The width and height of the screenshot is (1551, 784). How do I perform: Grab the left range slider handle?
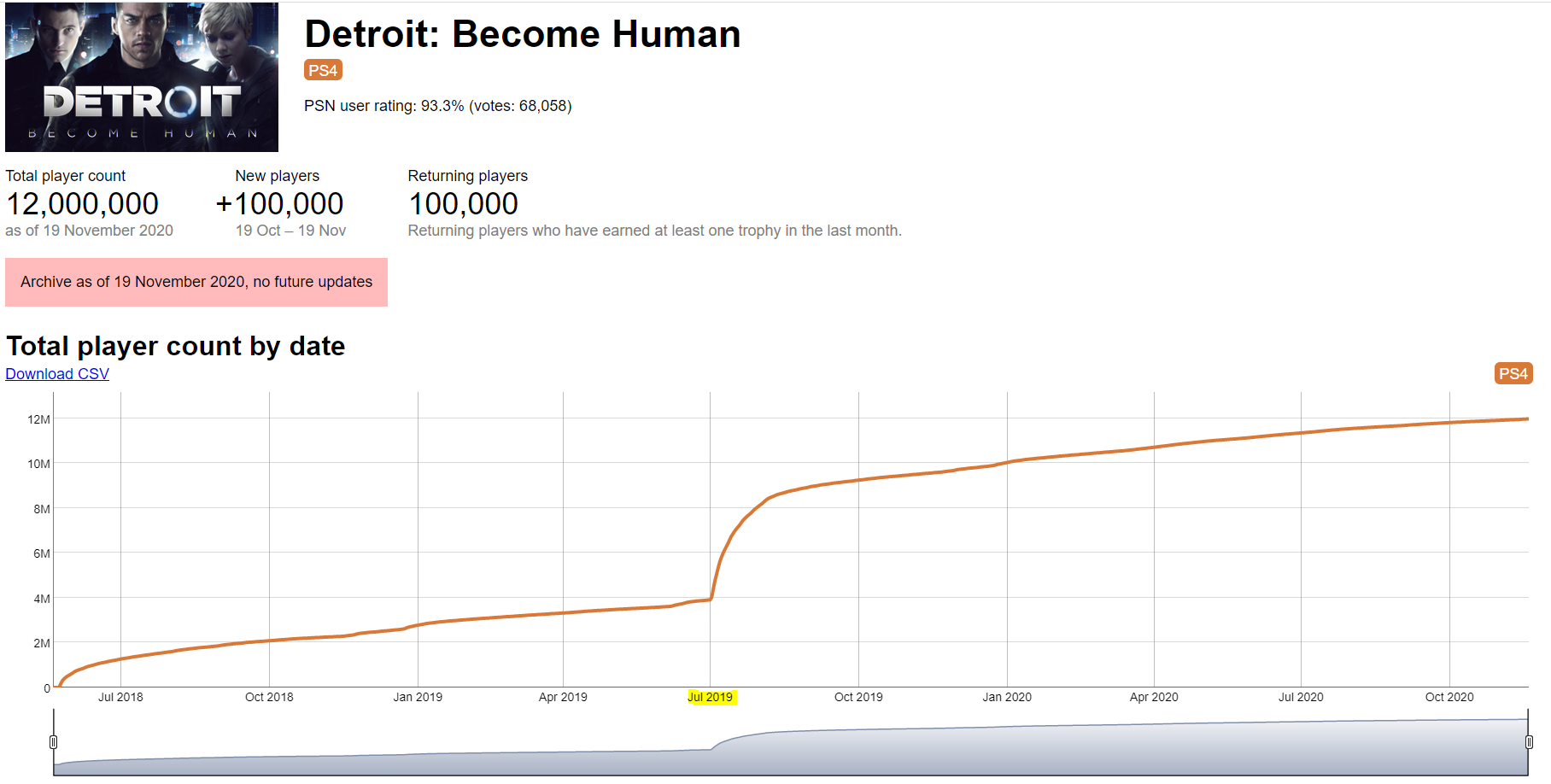point(53,742)
